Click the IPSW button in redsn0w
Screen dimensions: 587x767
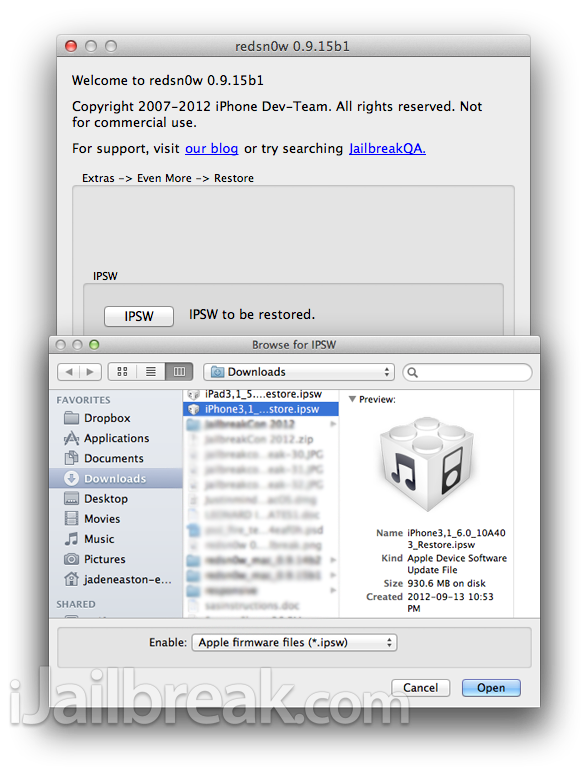click(x=139, y=316)
